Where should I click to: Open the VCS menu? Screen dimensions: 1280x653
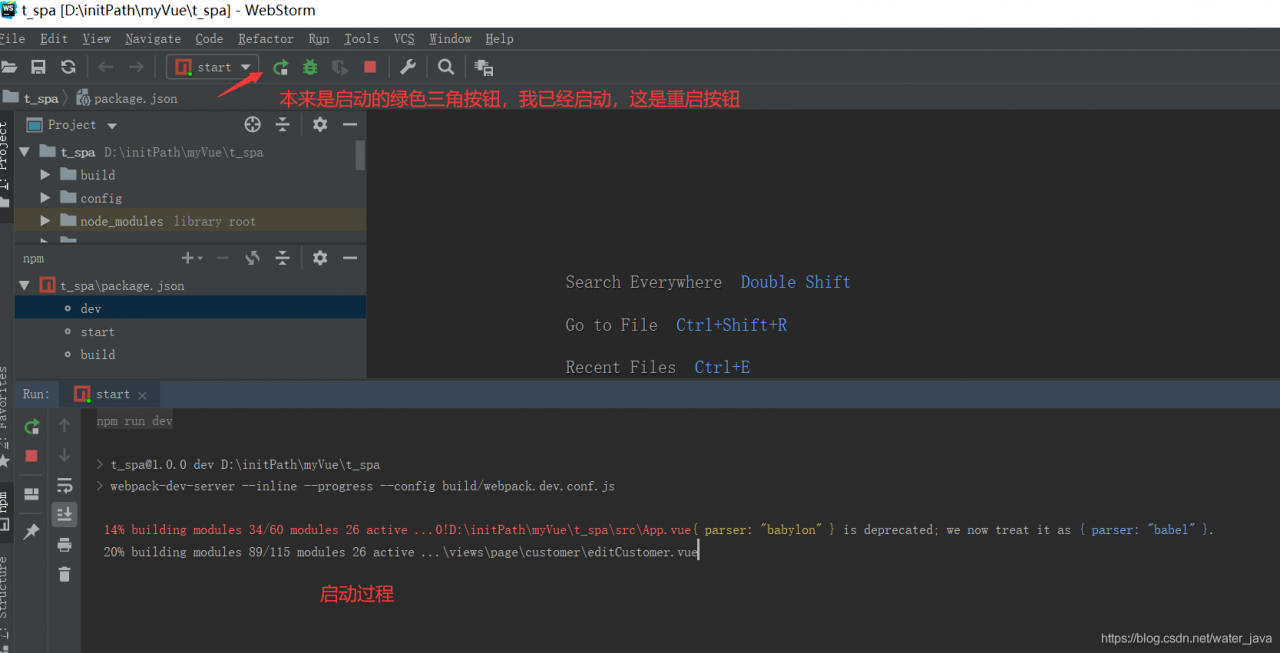pos(404,39)
